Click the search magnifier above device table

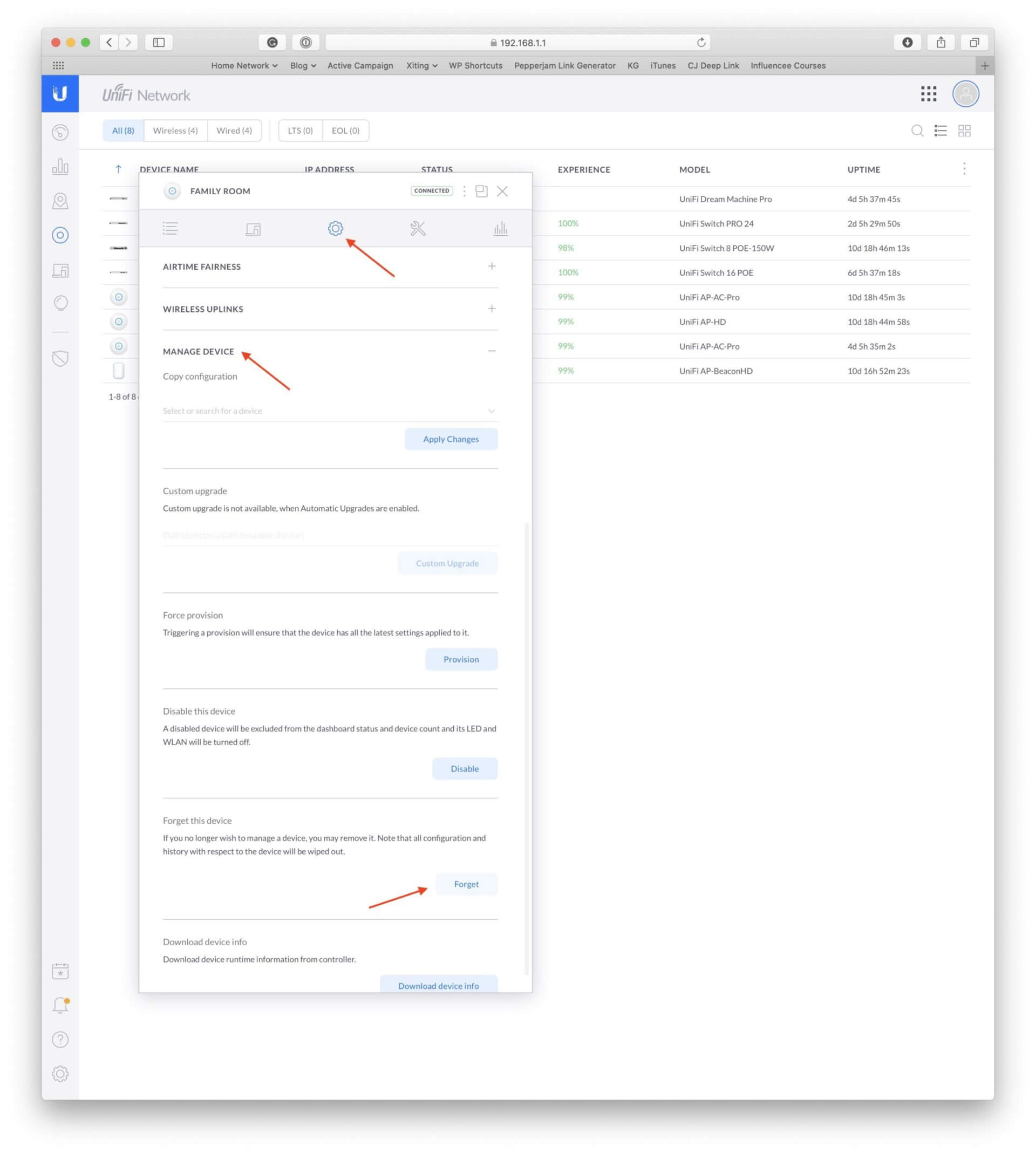pyautogui.click(x=917, y=131)
